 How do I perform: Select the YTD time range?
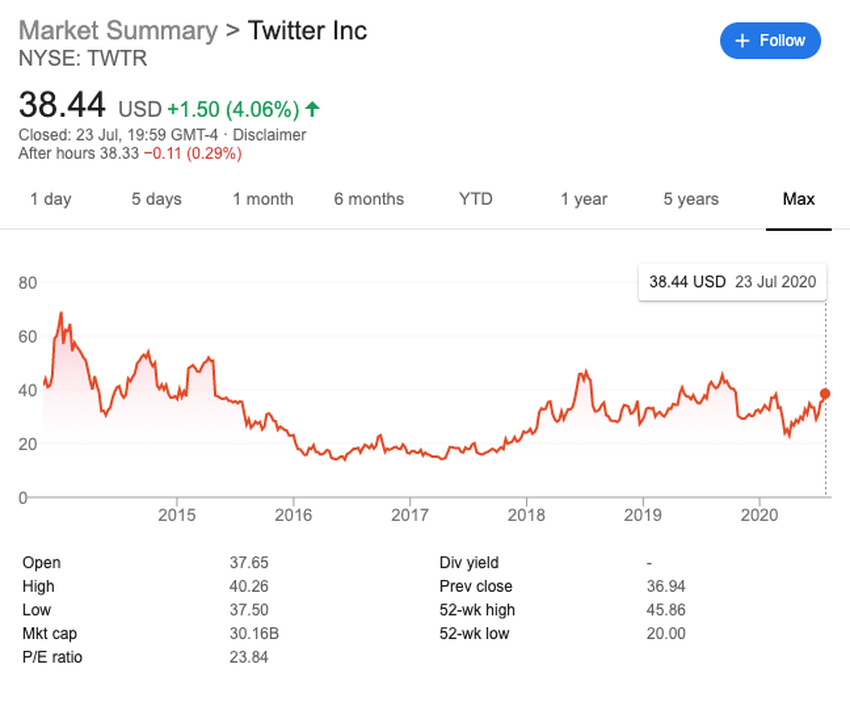475,199
